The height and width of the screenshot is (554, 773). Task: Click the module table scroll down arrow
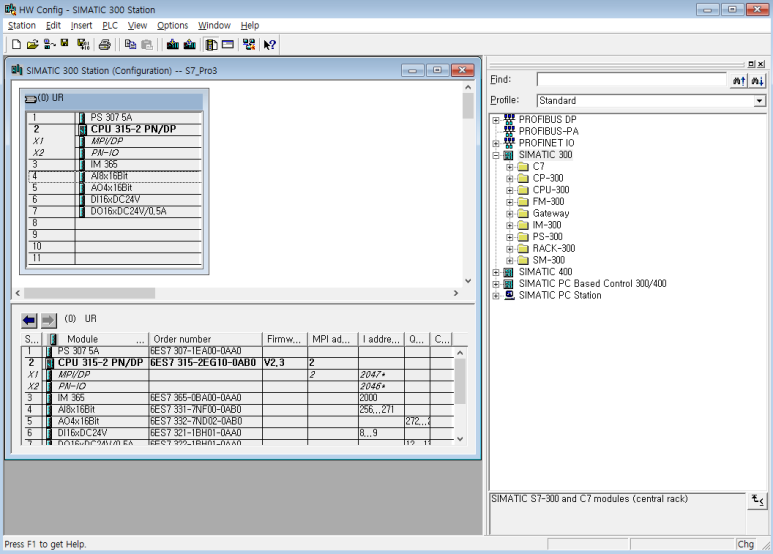(x=459, y=439)
